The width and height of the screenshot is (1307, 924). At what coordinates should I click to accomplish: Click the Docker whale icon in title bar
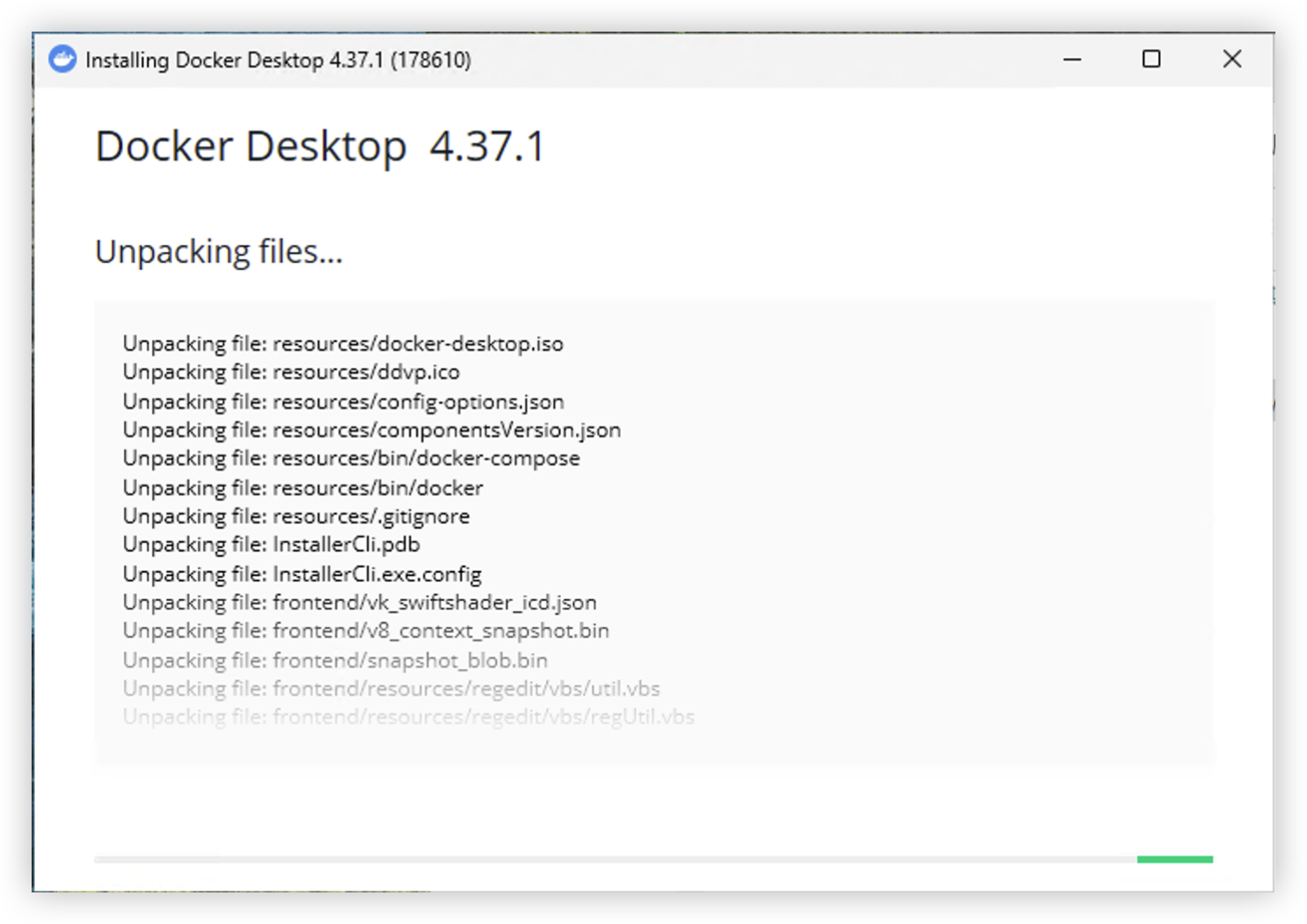click(62, 59)
